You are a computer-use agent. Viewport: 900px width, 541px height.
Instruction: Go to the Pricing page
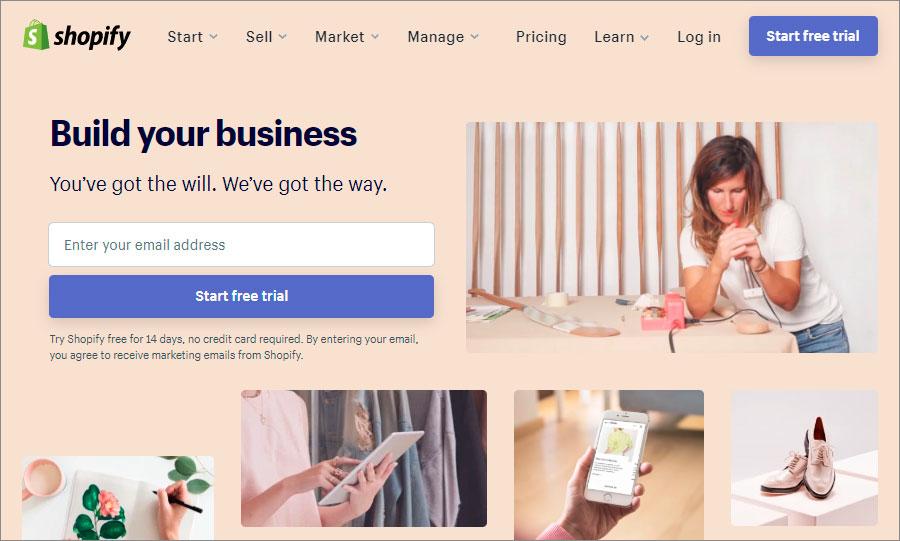tap(541, 37)
